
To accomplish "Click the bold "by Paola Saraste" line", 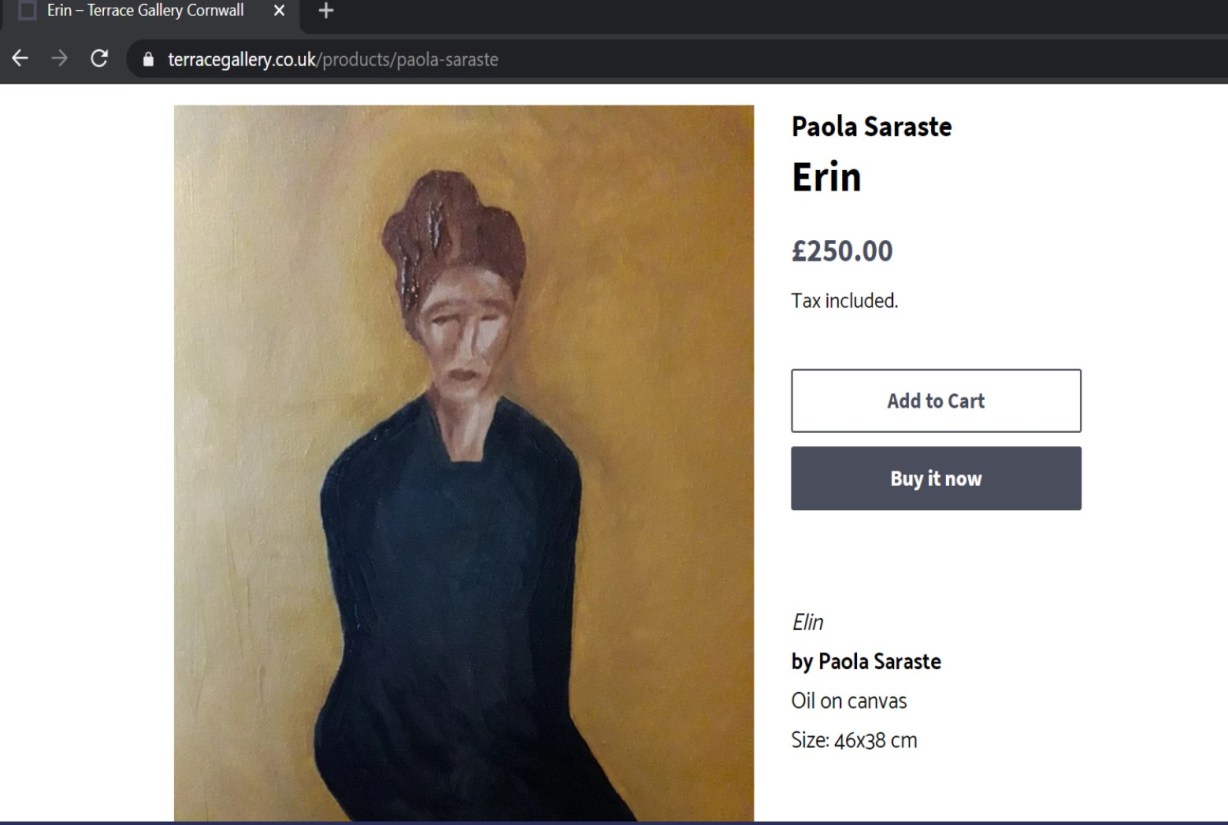I will (866, 661).
